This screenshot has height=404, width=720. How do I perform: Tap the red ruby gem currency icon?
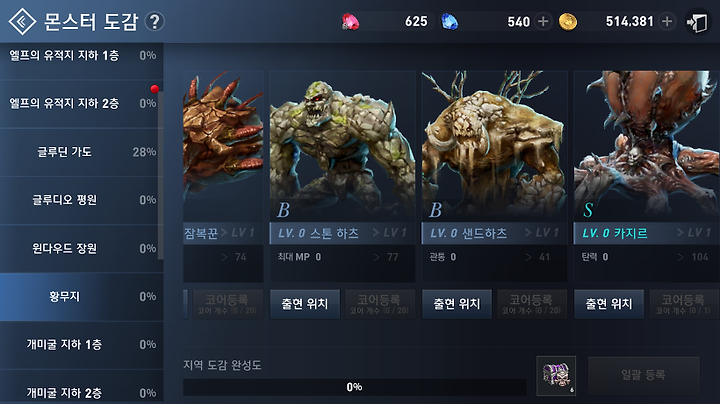tap(350, 22)
